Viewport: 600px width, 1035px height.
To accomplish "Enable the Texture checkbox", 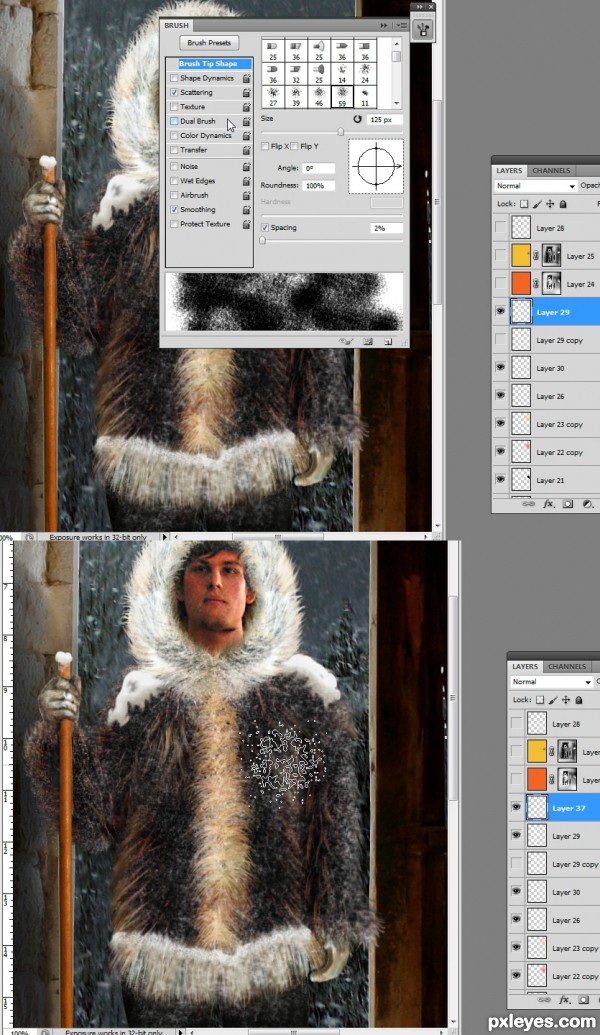I will point(174,107).
